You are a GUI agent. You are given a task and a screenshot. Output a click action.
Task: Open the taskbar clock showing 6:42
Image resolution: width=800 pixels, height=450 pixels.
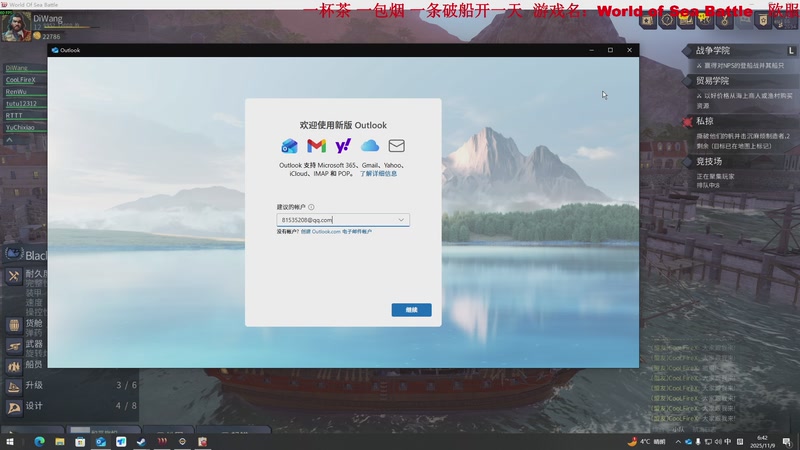coord(762,442)
